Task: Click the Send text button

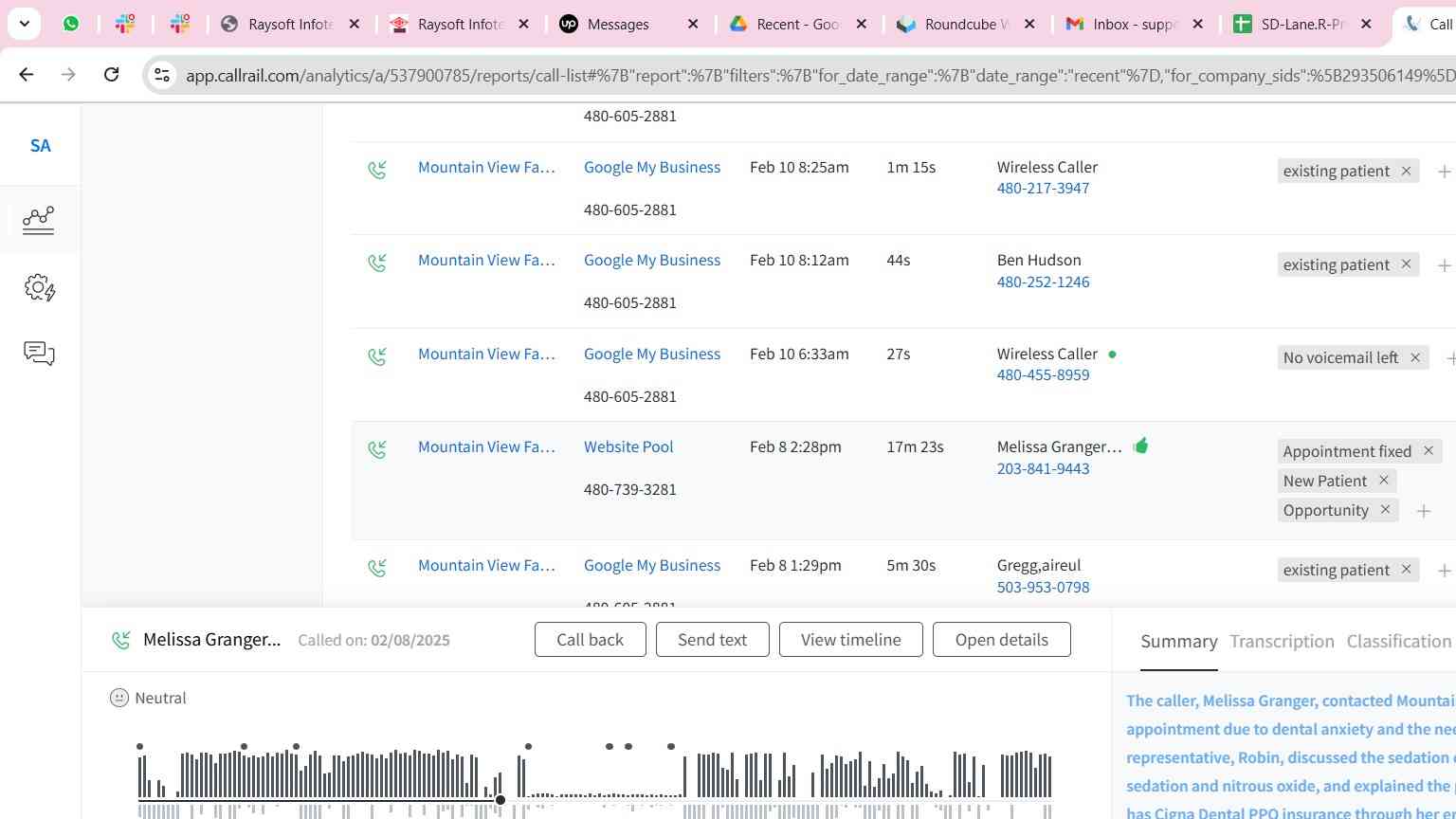Action: point(712,639)
